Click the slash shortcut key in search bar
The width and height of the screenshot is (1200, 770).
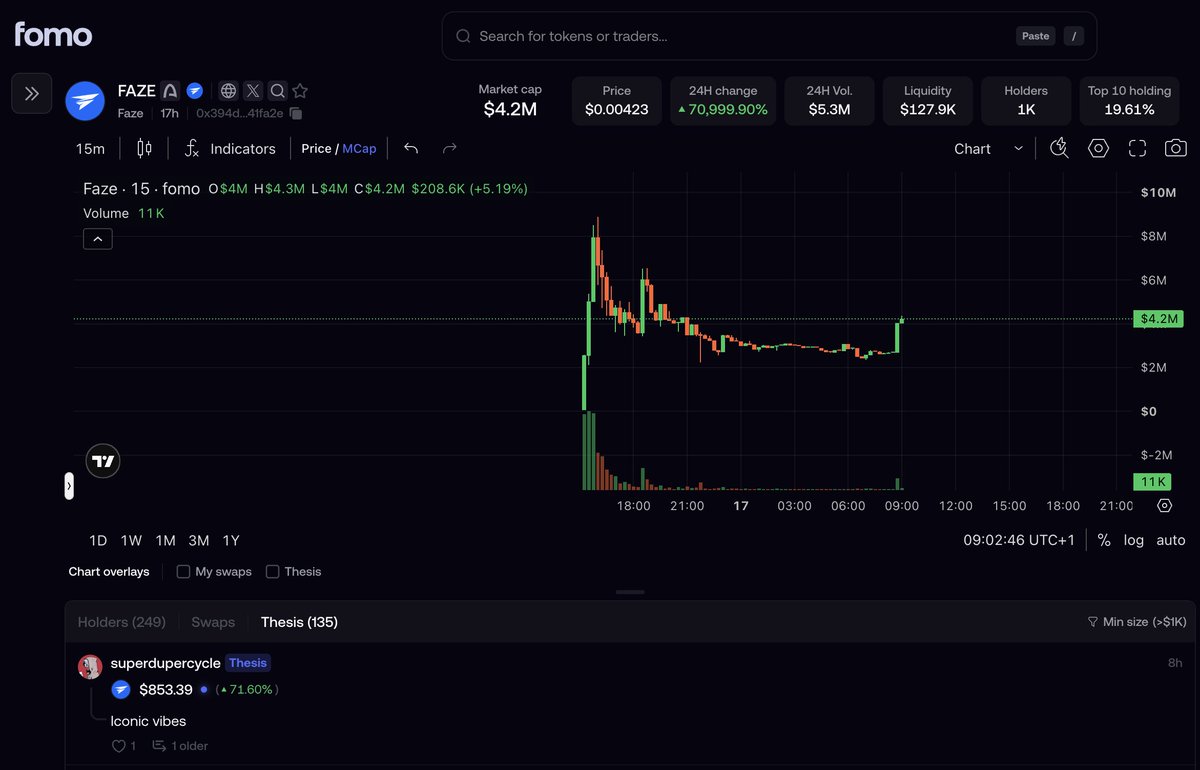1073,36
